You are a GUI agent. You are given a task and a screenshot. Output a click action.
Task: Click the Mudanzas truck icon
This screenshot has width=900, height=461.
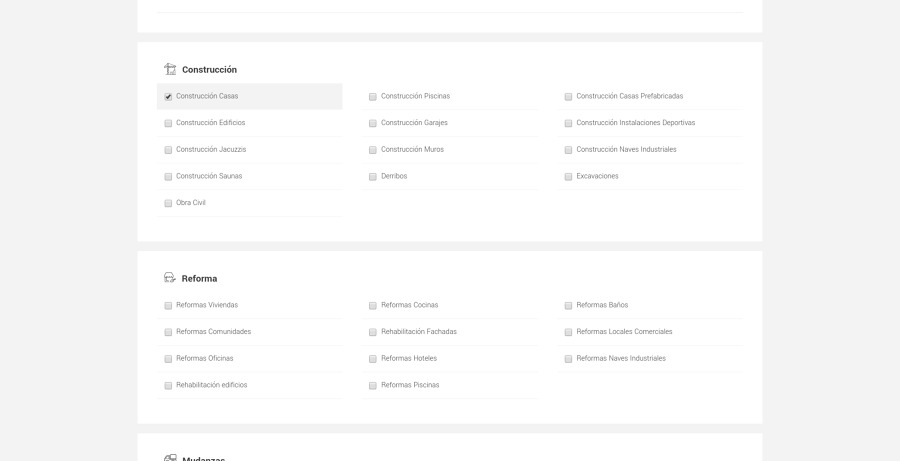coord(170,458)
